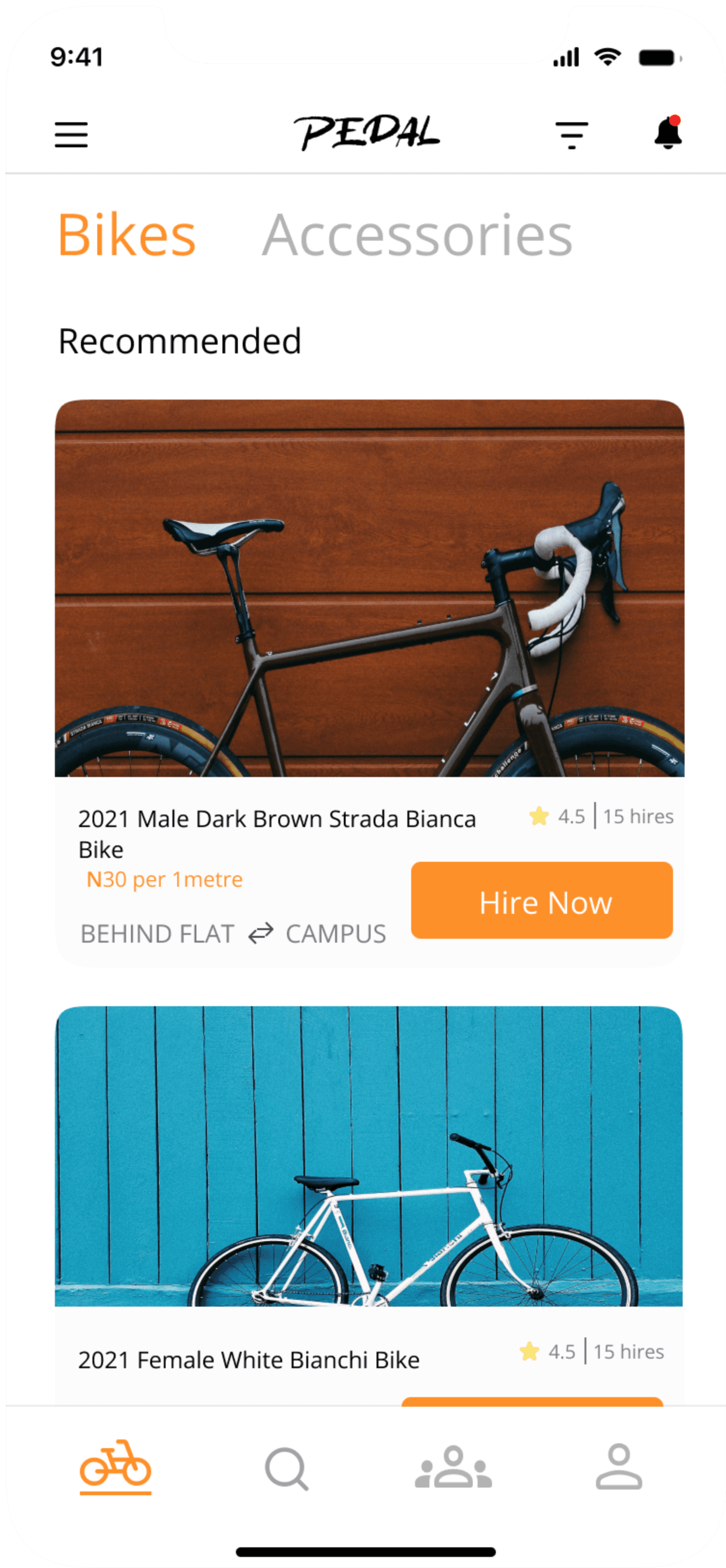Open the filter options icon
726x1568 pixels.
click(x=571, y=134)
